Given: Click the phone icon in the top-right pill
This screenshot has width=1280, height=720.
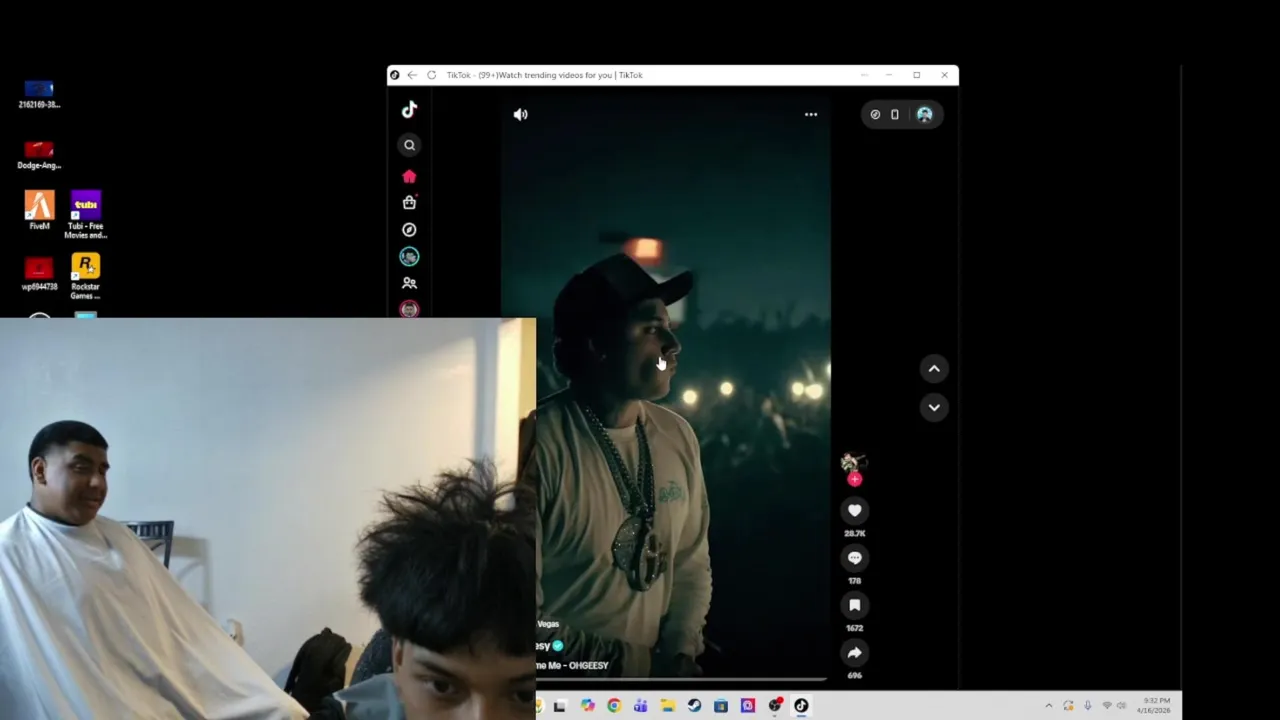Looking at the screenshot, I should tap(895, 114).
